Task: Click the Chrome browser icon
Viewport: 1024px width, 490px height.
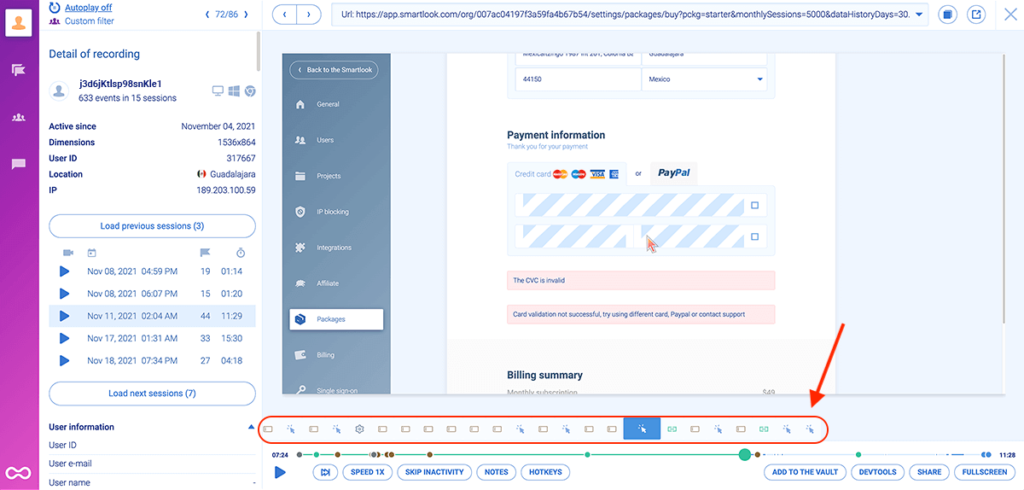Action: point(250,91)
